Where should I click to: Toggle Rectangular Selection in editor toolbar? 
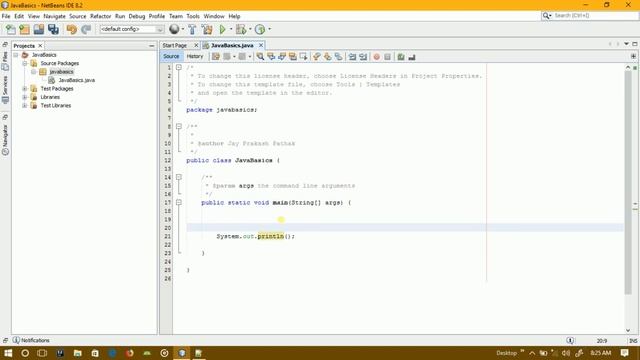(303, 57)
